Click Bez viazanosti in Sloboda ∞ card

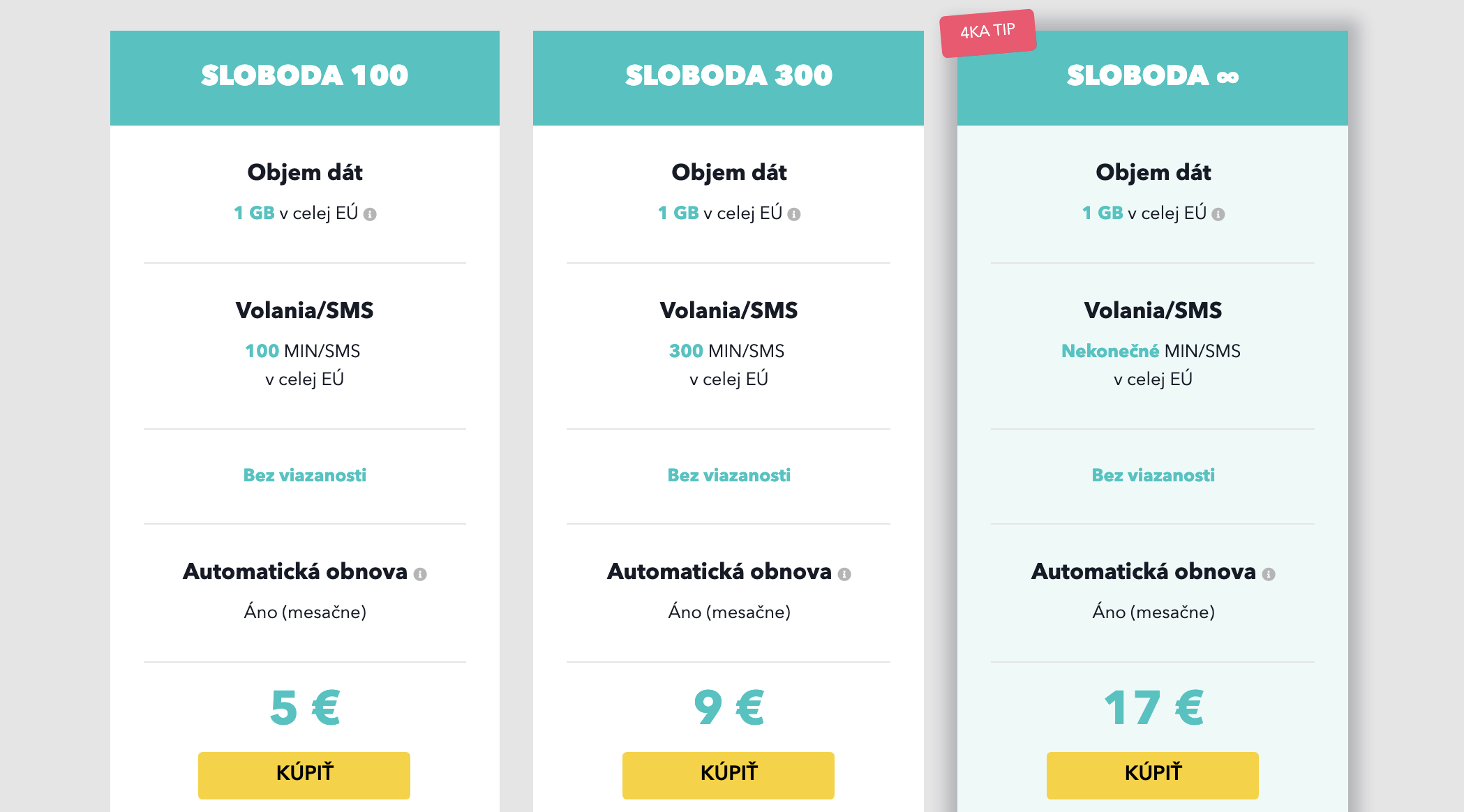pos(1153,475)
